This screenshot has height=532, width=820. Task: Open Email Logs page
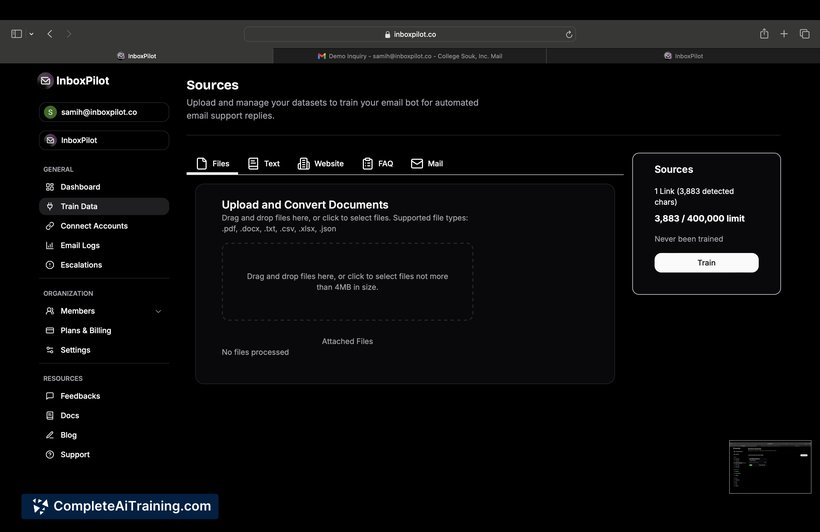tap(104, 245)
